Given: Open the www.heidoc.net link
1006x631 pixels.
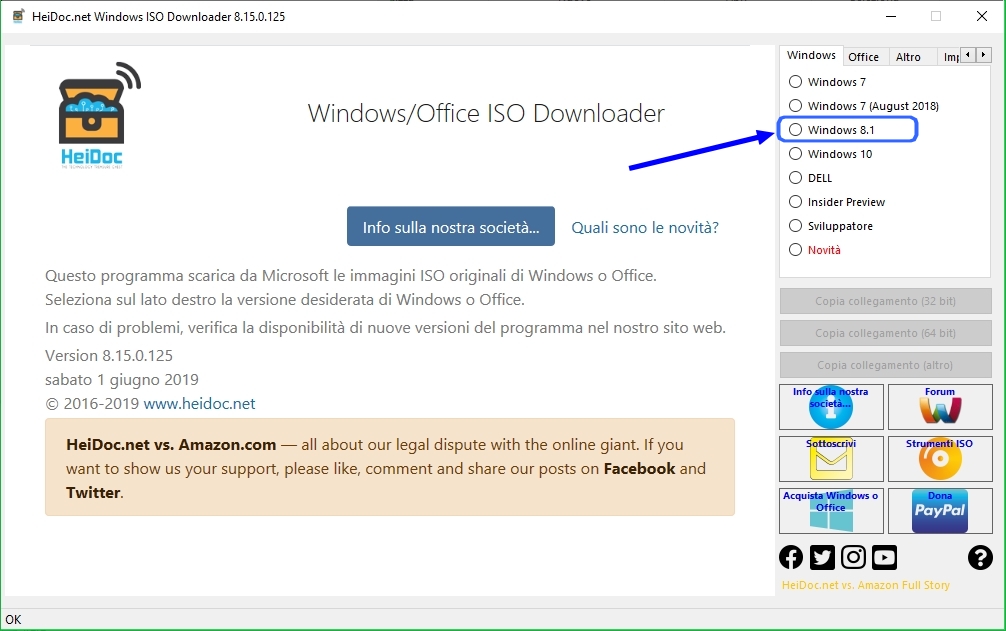Looking at the screenshot, I should click(x=200, y=403).
